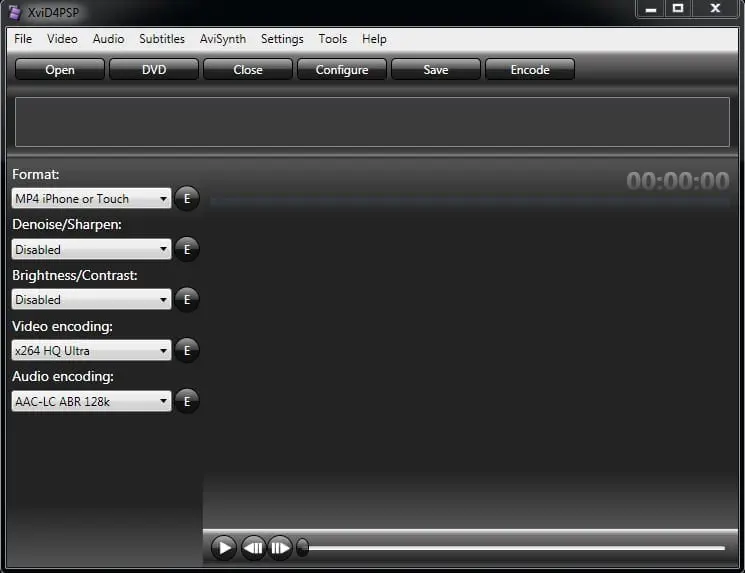Viewport: 745px width, 573px height.
Task: Edit Audio encoding preset with its E button
Action: 187,401
